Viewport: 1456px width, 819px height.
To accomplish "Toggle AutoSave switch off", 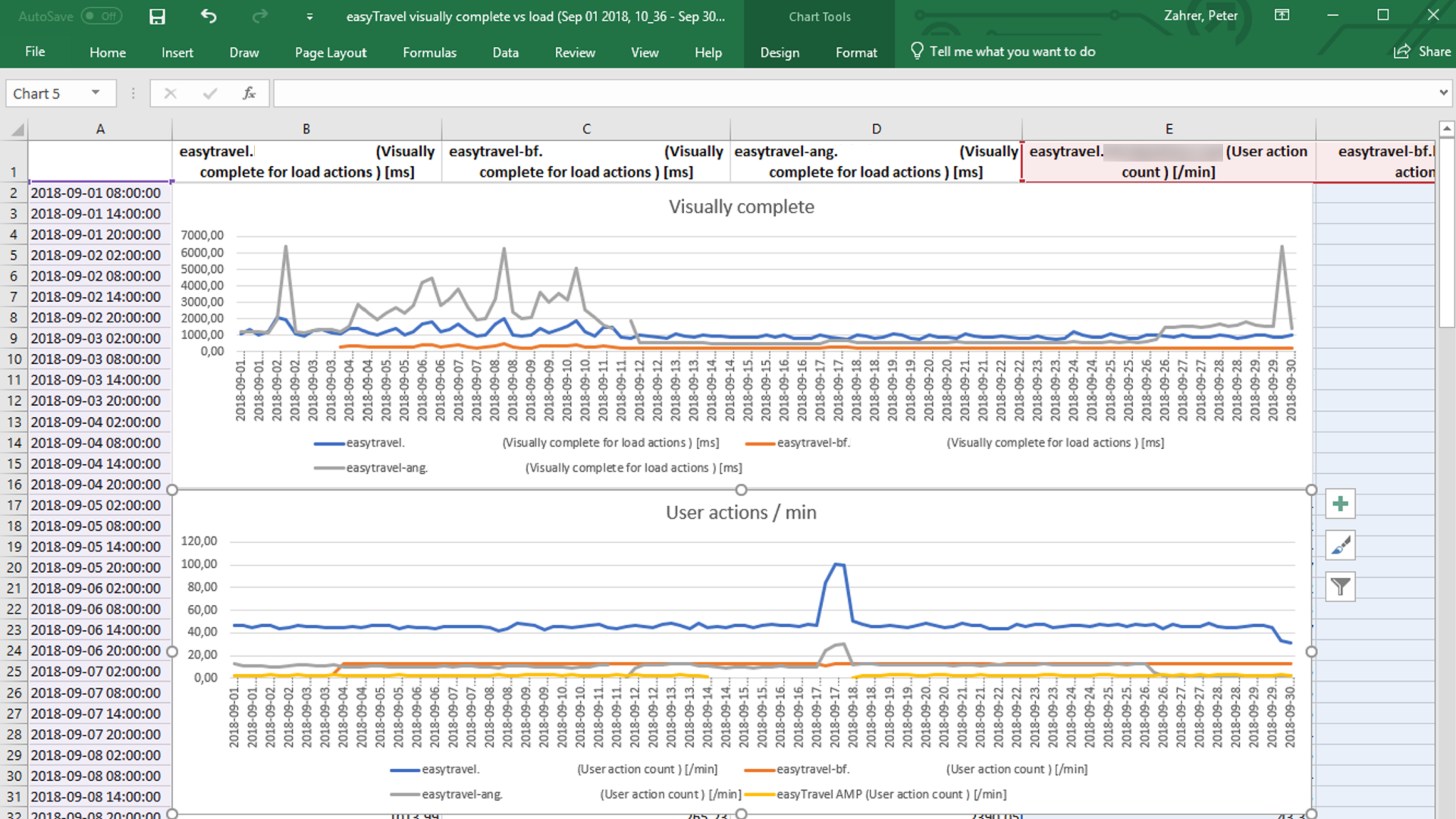I will coord(100,16).
